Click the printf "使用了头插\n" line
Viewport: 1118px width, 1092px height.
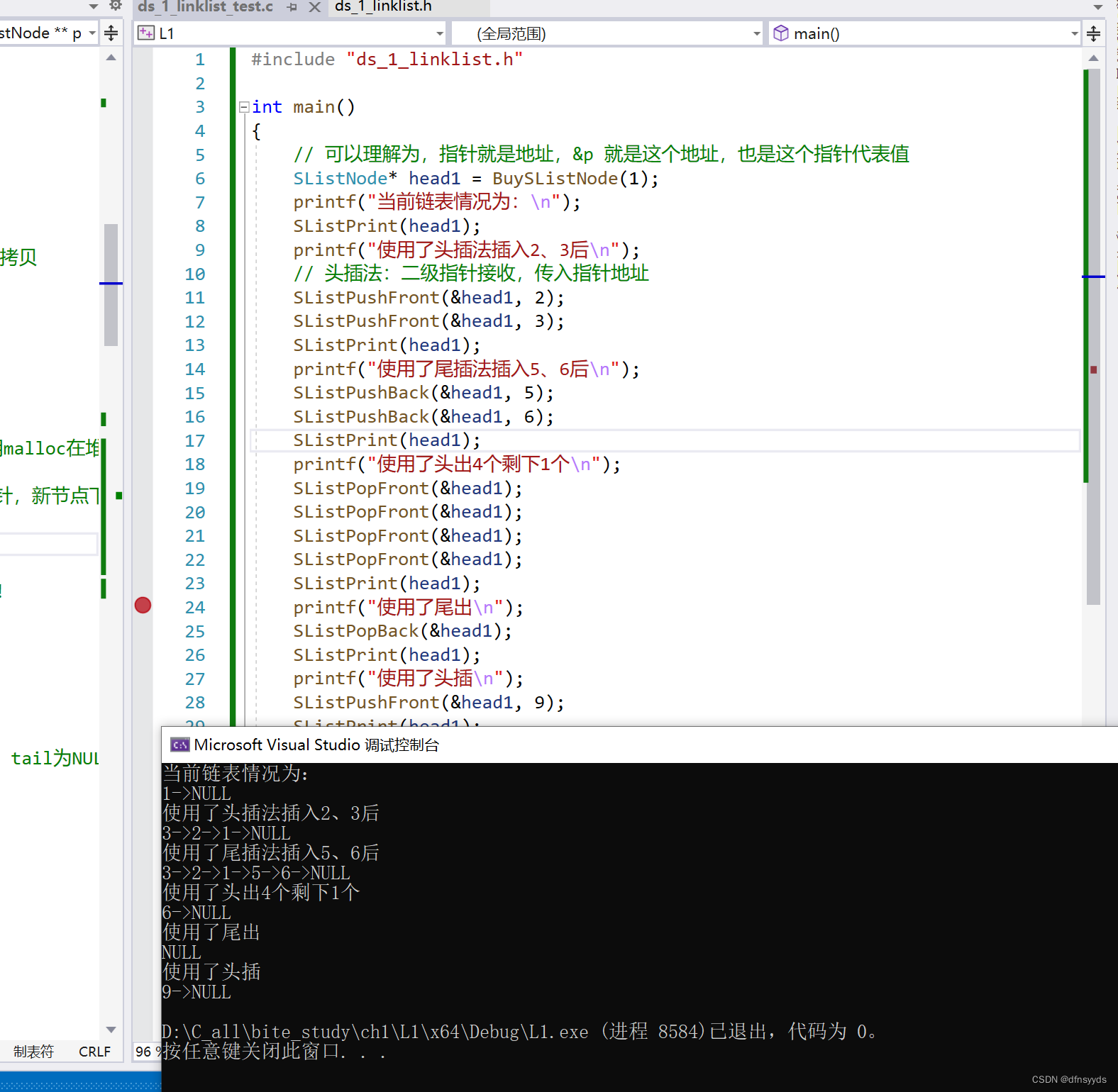pyautogui.click(x=409, y=679)
